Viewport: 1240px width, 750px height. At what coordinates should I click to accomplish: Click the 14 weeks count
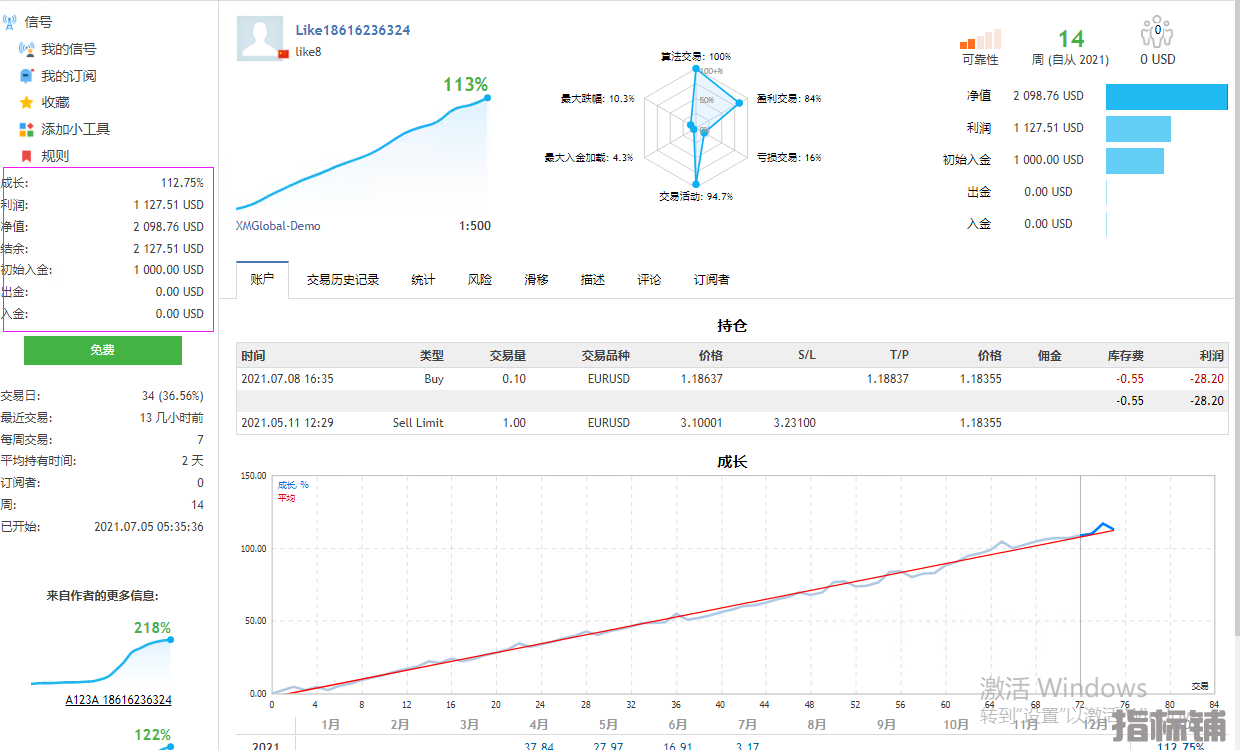pos(1071,39)
